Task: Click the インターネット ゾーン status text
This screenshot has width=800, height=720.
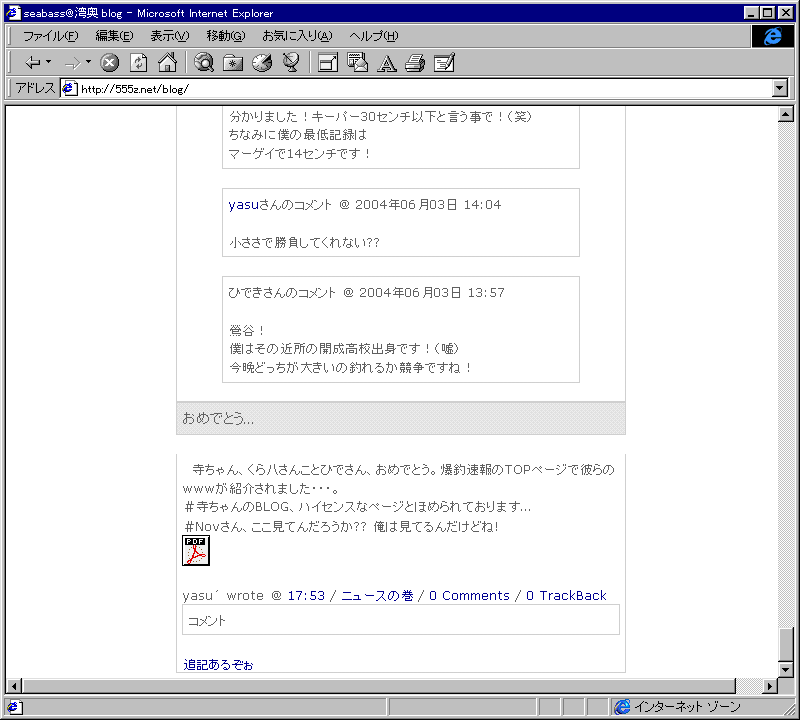Action: pyautogui.click(x=687, y=707)
